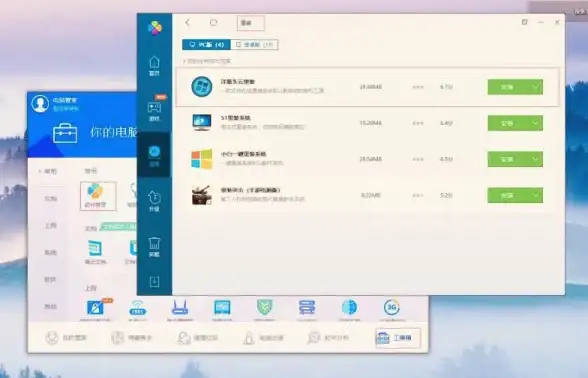Select 上网 category in PC Manager toolbox
Viewport: 588px width, 378px height.
51,225
